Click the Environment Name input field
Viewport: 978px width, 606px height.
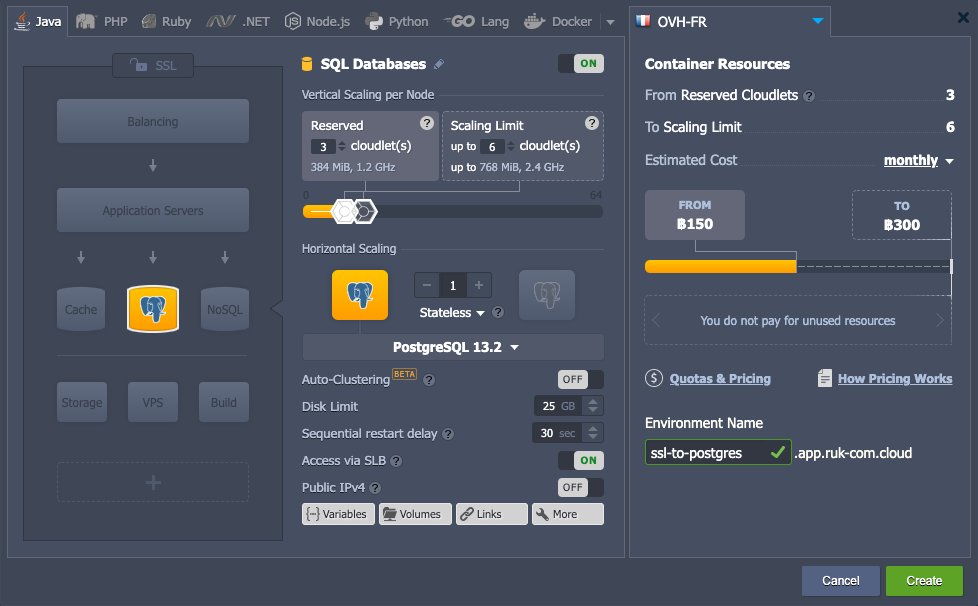click(718, 453)
